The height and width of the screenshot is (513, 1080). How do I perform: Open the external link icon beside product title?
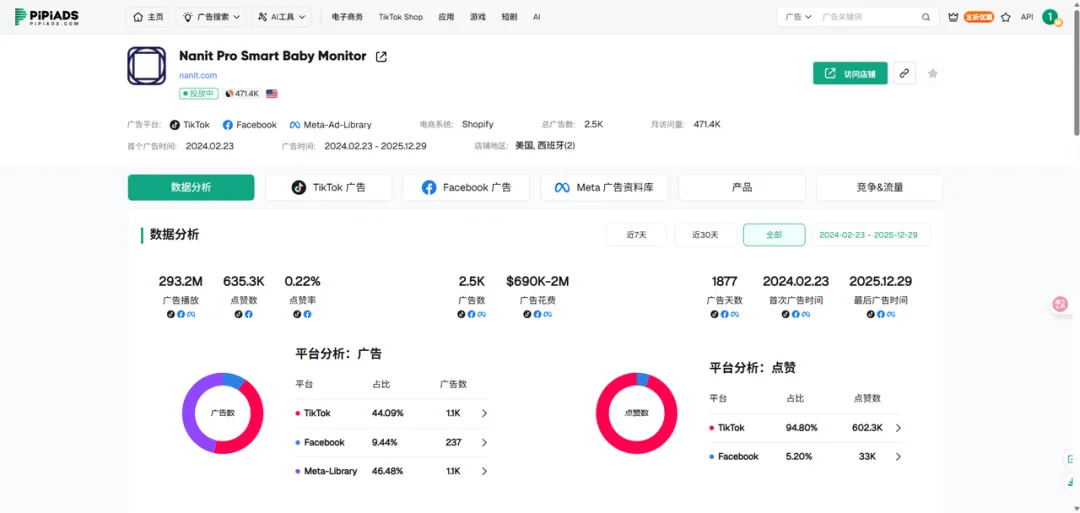point(381,57)
